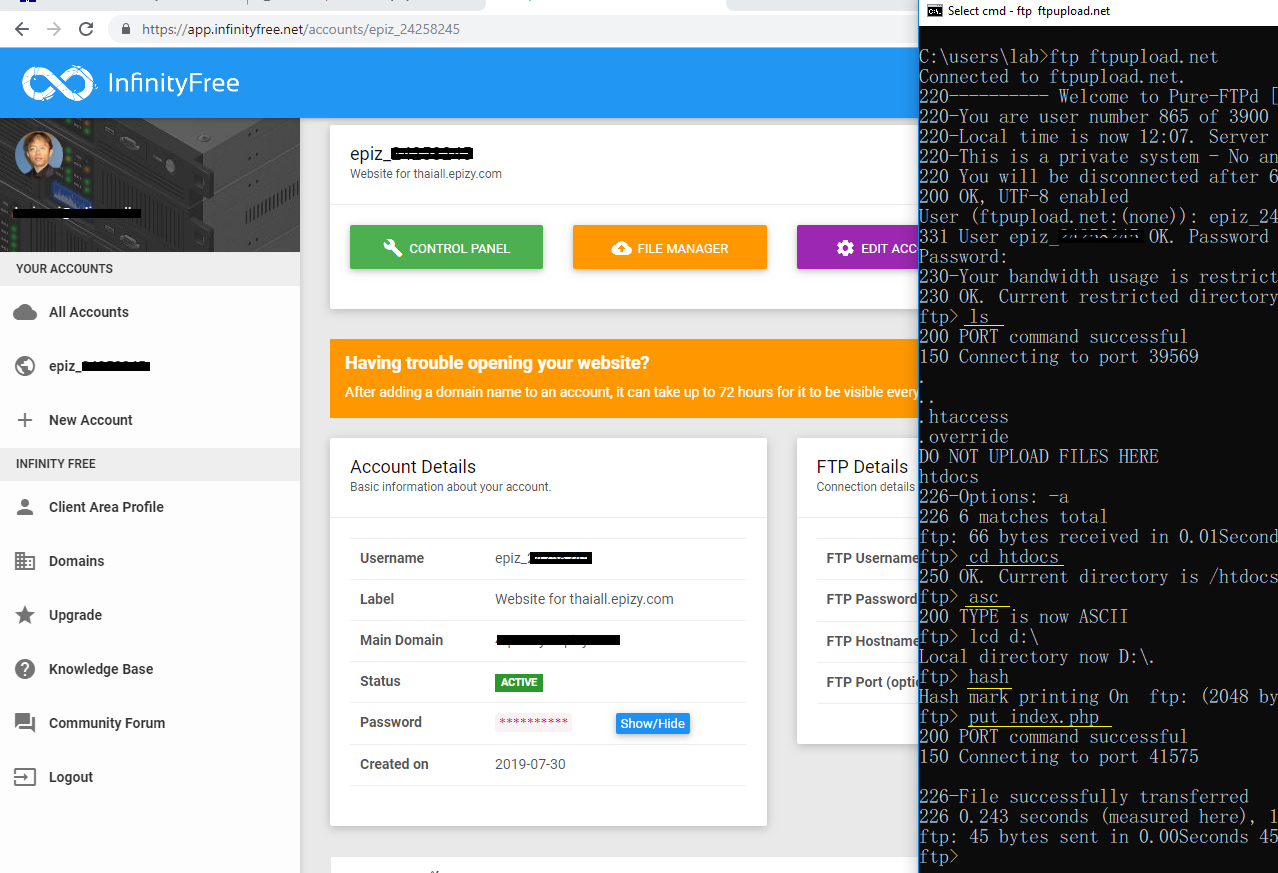Click the Logout exit icon
The height and width of the screenshot is (873, 1278).
pos(25,777)
